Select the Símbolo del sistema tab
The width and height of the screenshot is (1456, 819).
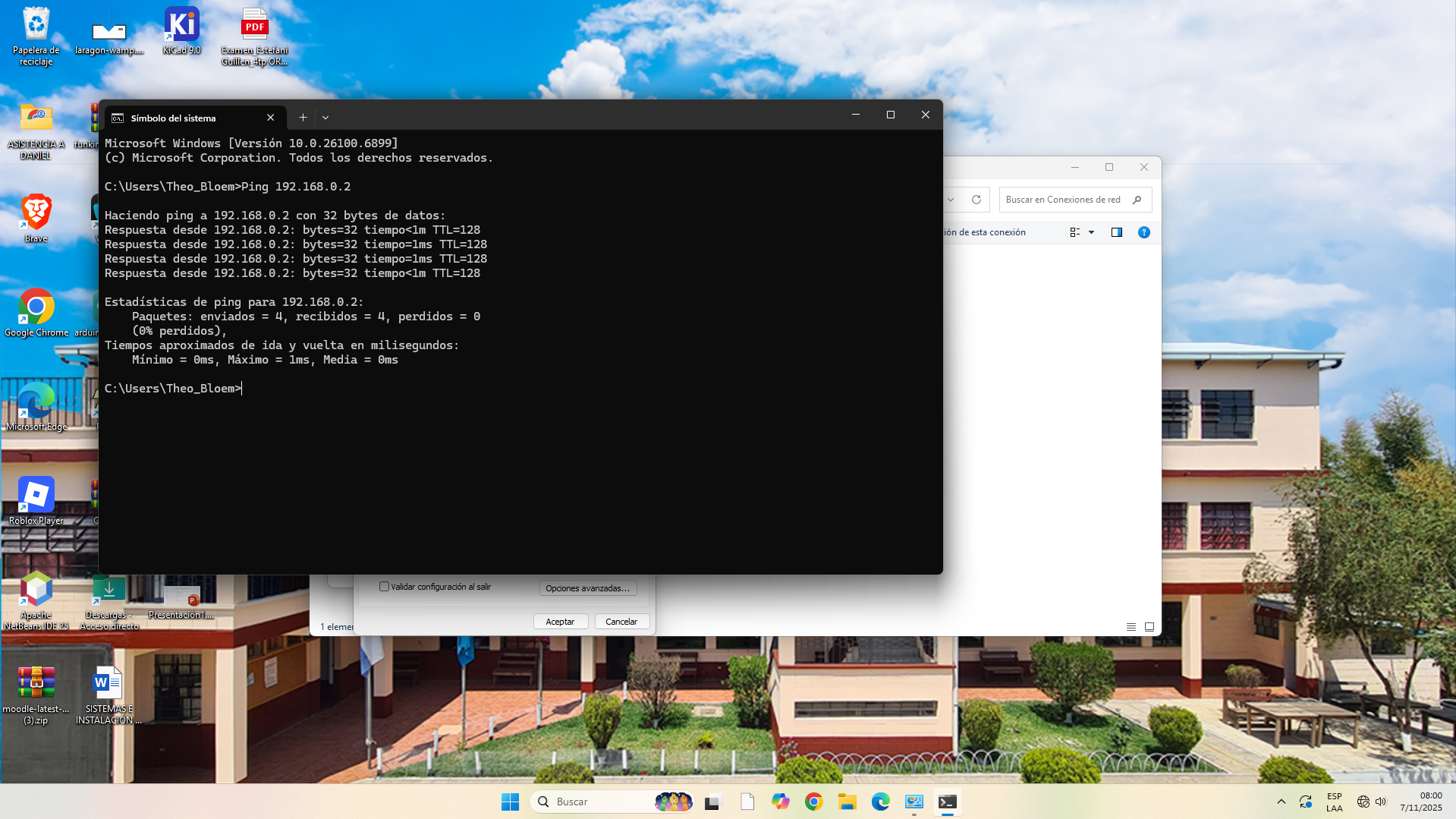pyautogui.click(x=172, y=118)
